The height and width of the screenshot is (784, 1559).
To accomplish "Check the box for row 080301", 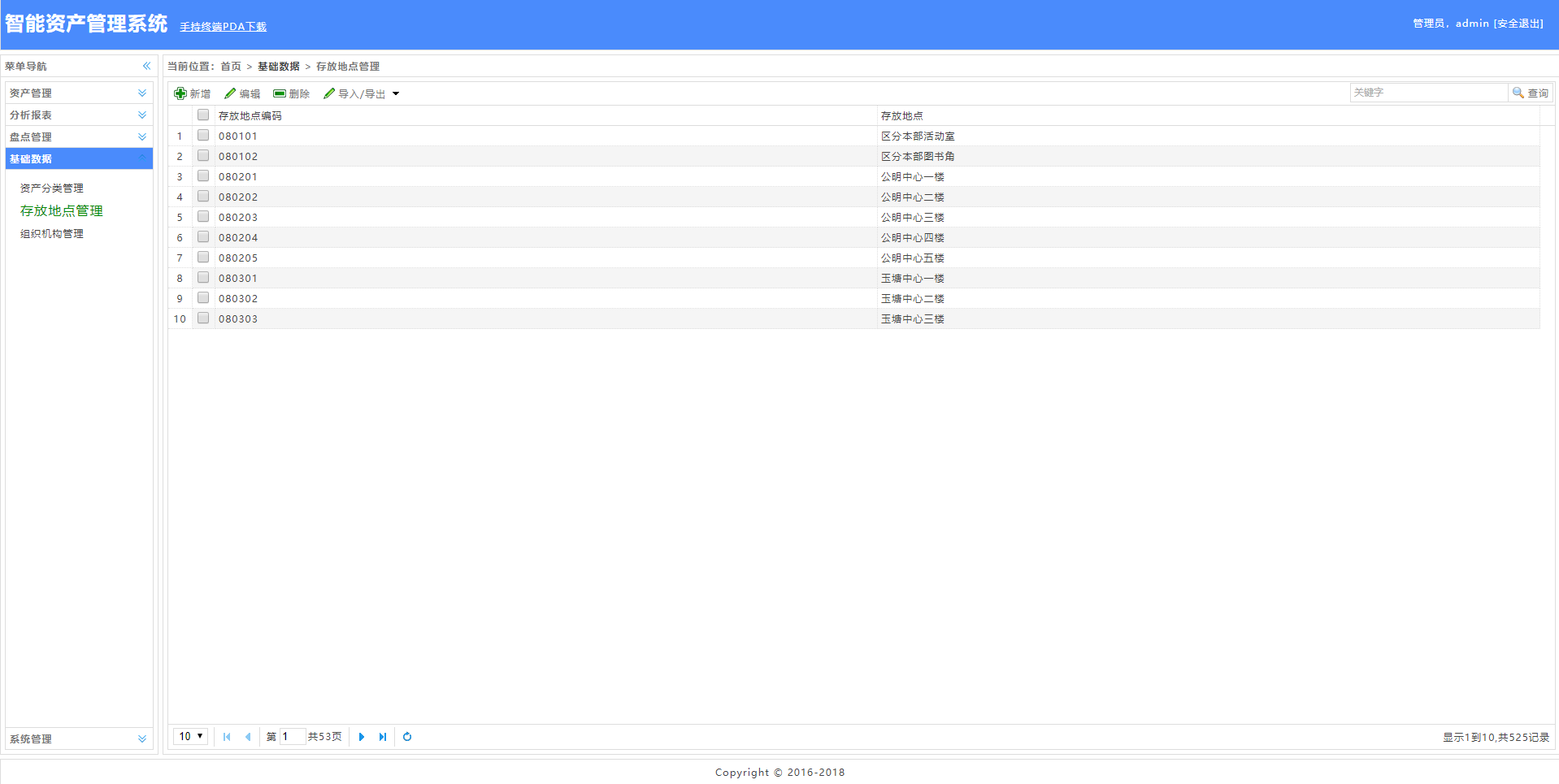I will pyautogui.click(x=203, y=278).
